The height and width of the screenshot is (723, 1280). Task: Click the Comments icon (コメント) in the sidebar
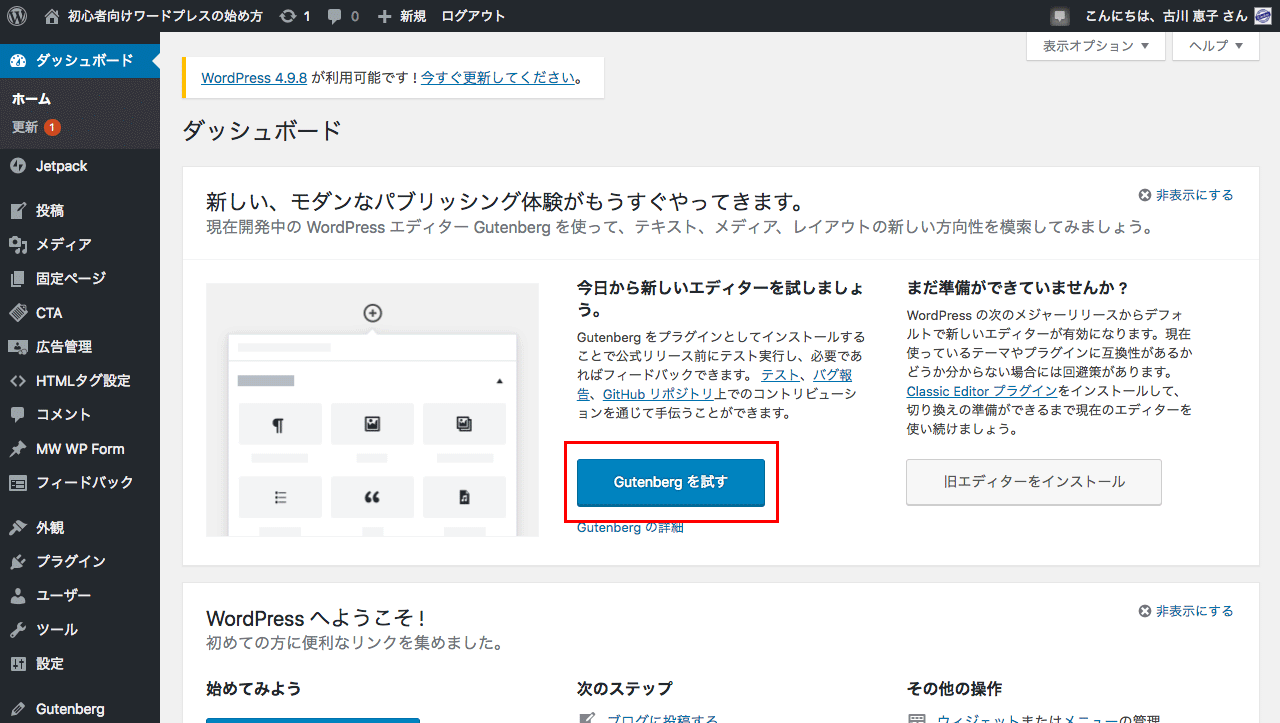[18, 415]
